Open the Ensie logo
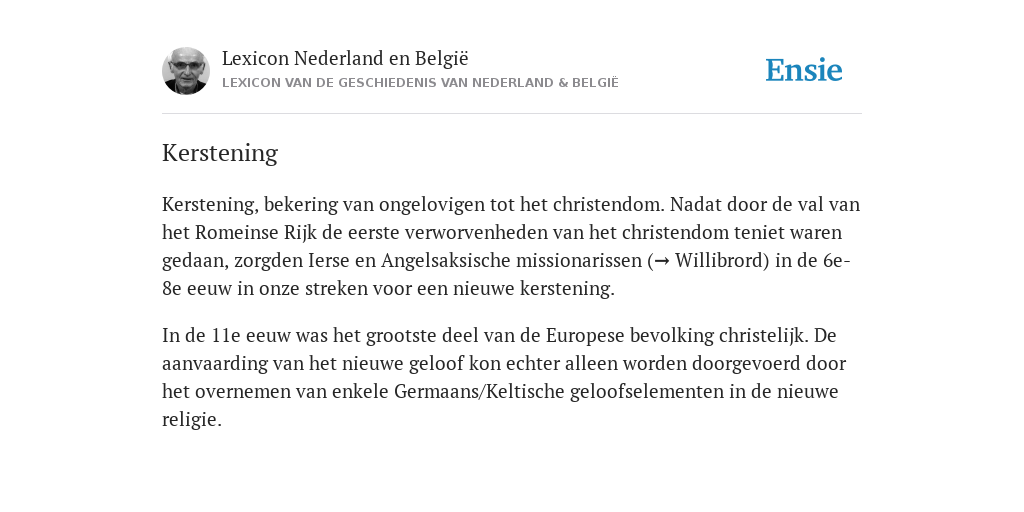This screenshot has width=1024, height=512. click(x=804, y=70)
